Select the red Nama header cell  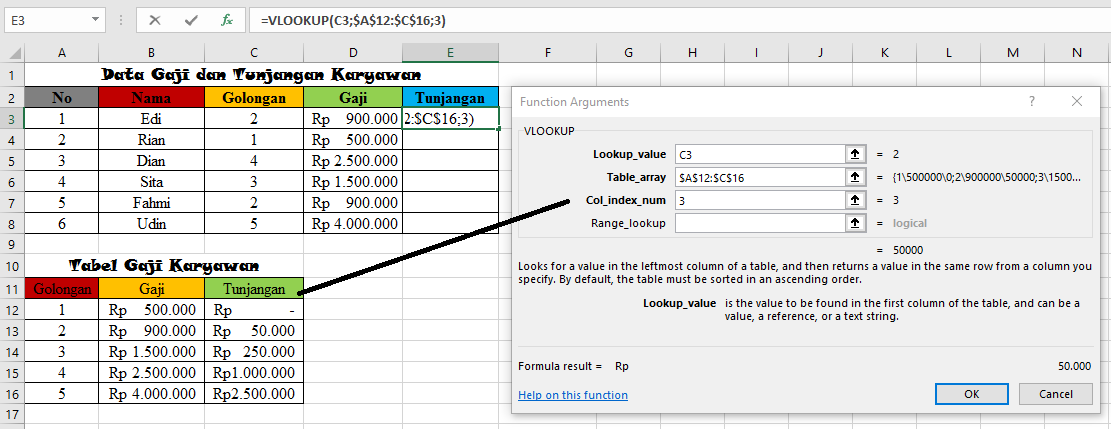(x=152, y=97)
